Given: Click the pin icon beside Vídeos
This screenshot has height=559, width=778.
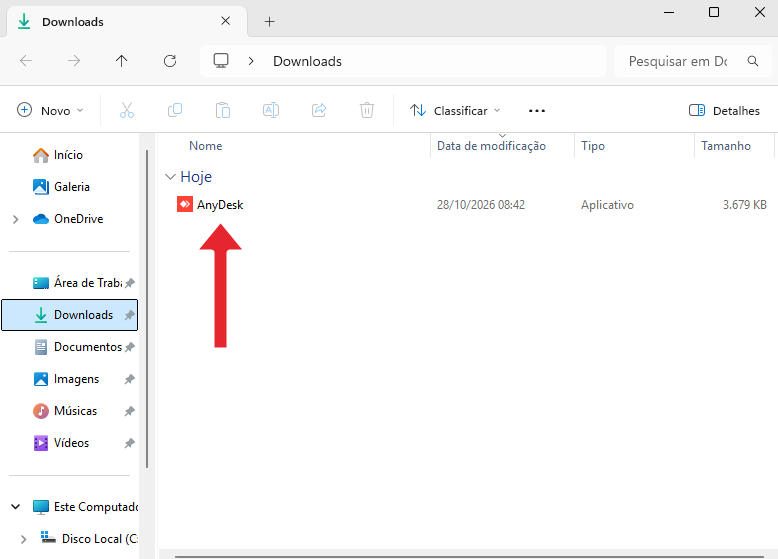Looking at the screenshot, I should click(x=130, y=443).
